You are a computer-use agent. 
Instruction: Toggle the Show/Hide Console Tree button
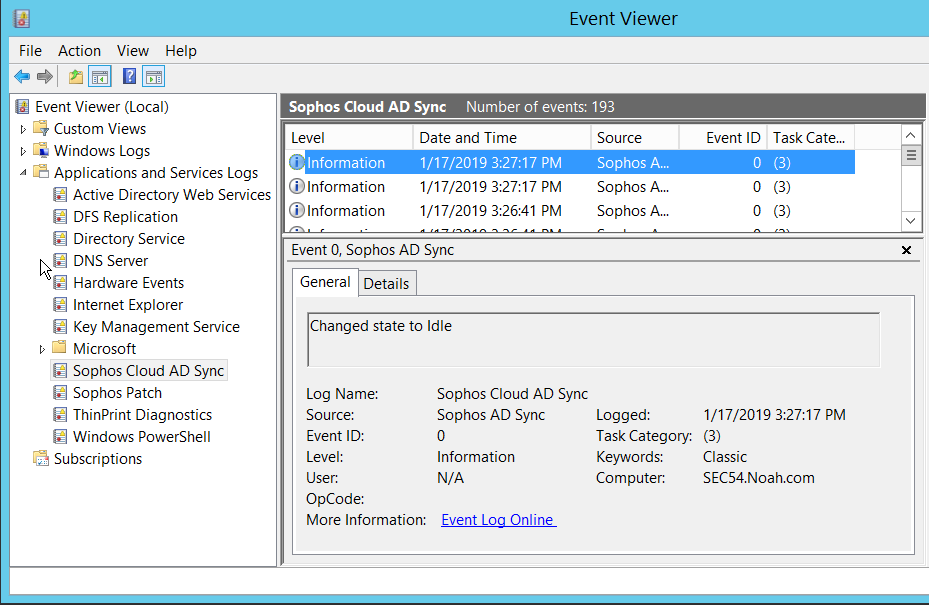(100, 77)
